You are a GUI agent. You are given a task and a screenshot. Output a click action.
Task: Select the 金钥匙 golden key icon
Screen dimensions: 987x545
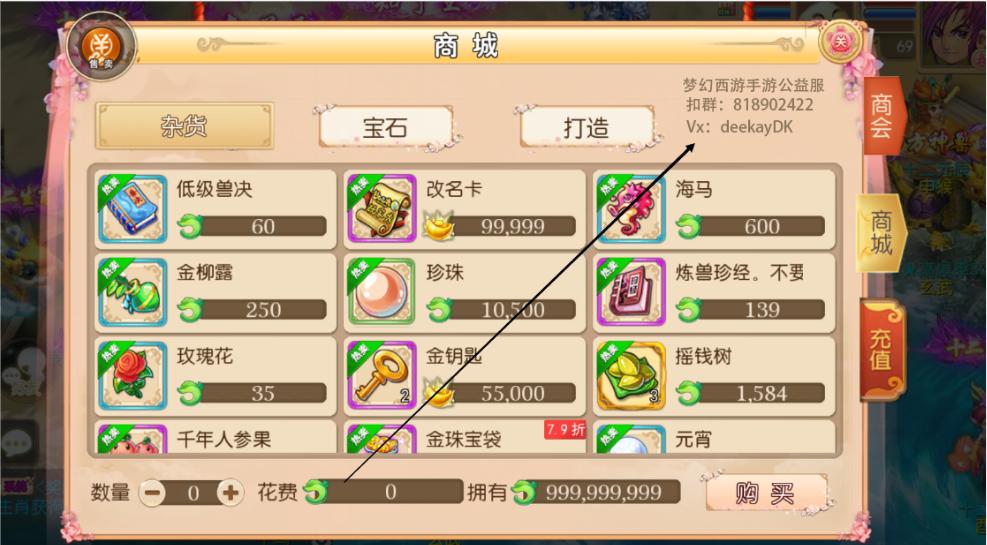381,376
